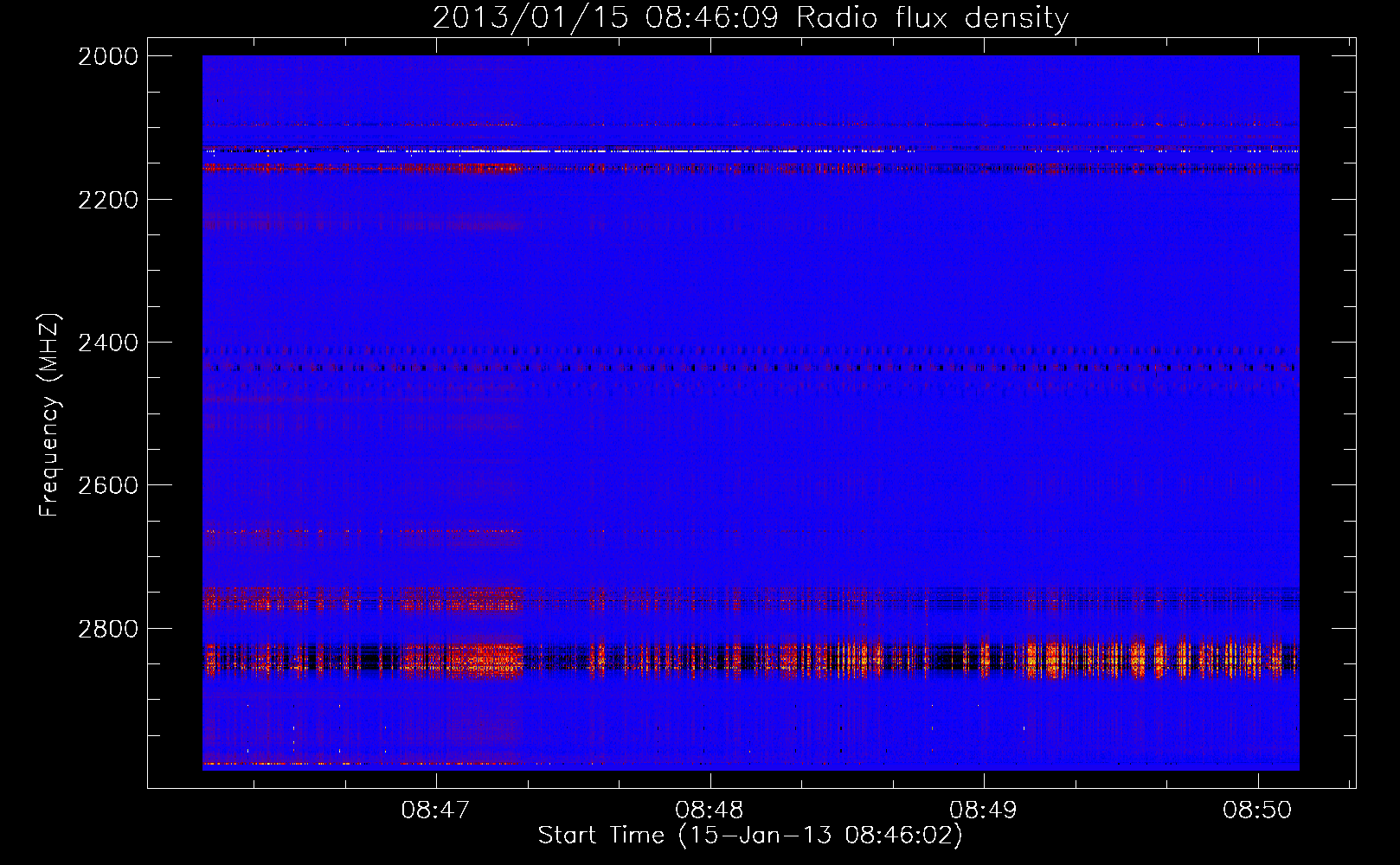This screenshot has height=865, width=1400.
Task: Click the plot title '2013/01/15 08:46:09 Radio flux density'
Action: (750, 17)
